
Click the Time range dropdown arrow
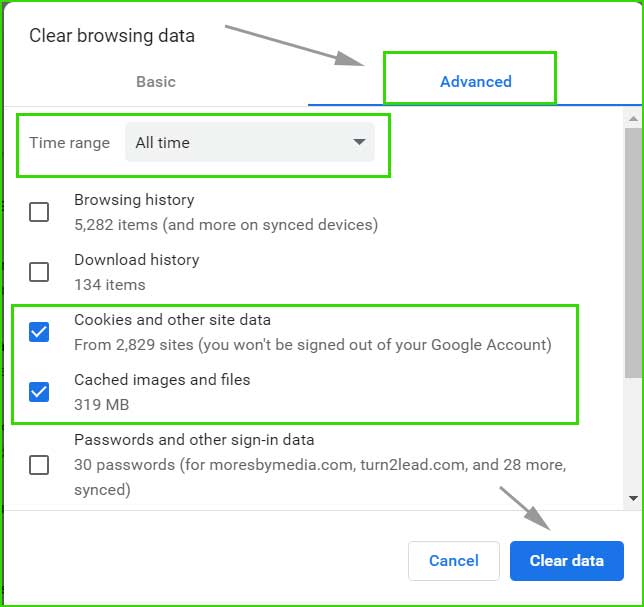click(x=359, y=142)
